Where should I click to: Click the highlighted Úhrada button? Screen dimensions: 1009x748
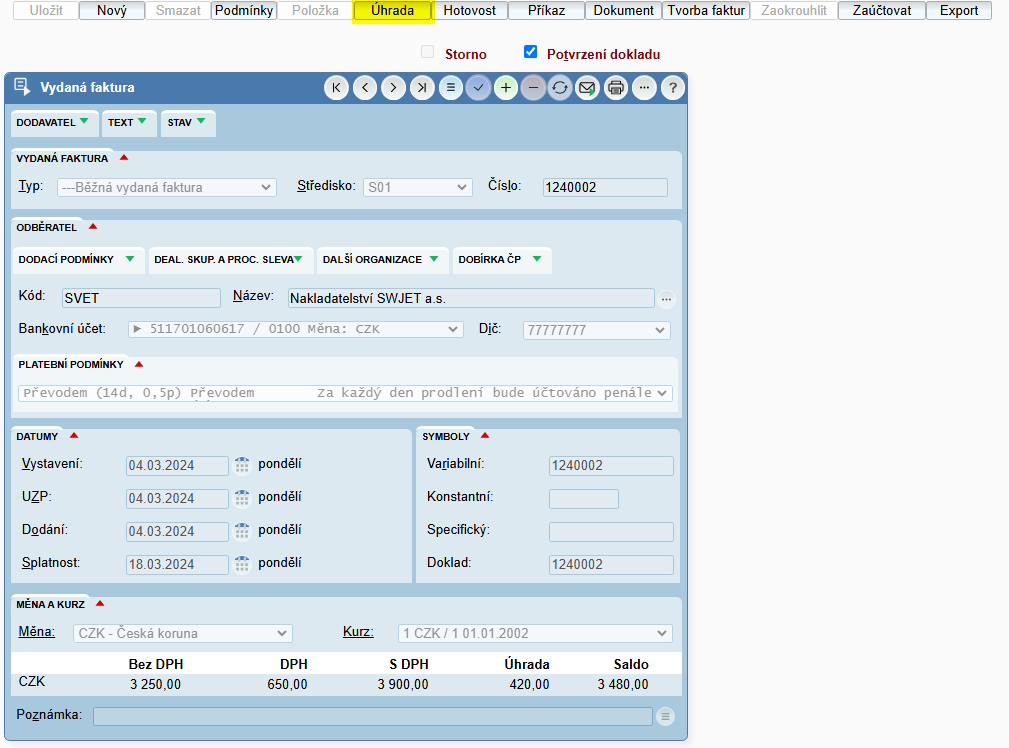393,10
